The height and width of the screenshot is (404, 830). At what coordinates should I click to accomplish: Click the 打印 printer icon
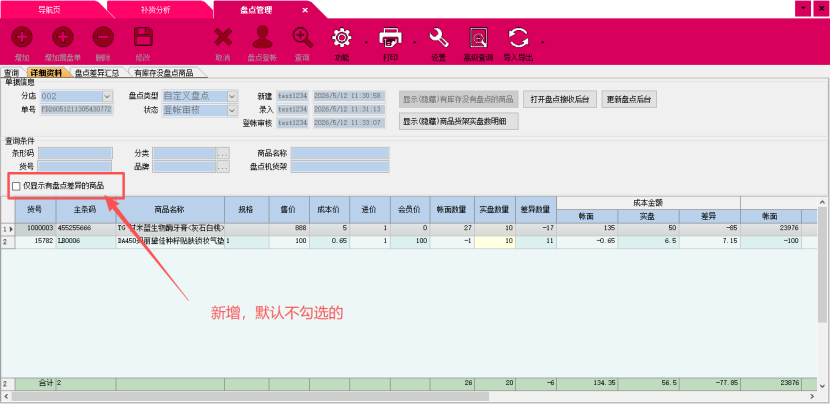(390, 38)
